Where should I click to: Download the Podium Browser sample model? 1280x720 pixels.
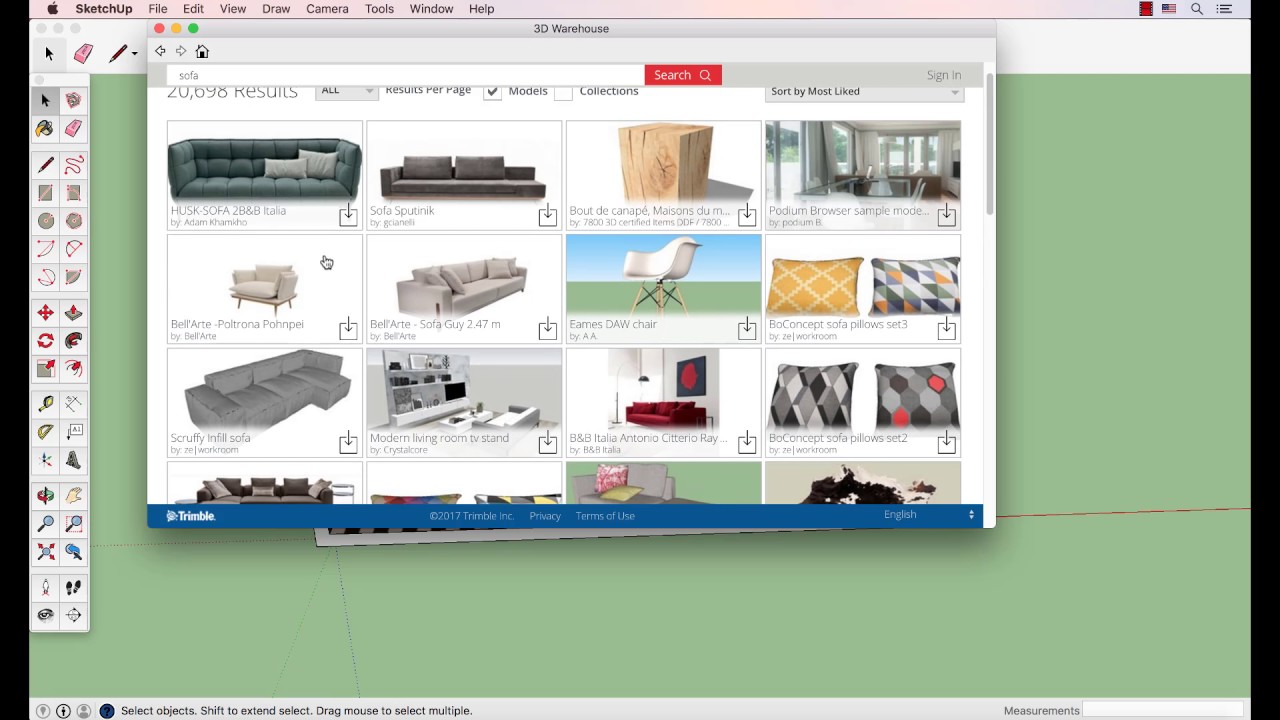(946, 215)
